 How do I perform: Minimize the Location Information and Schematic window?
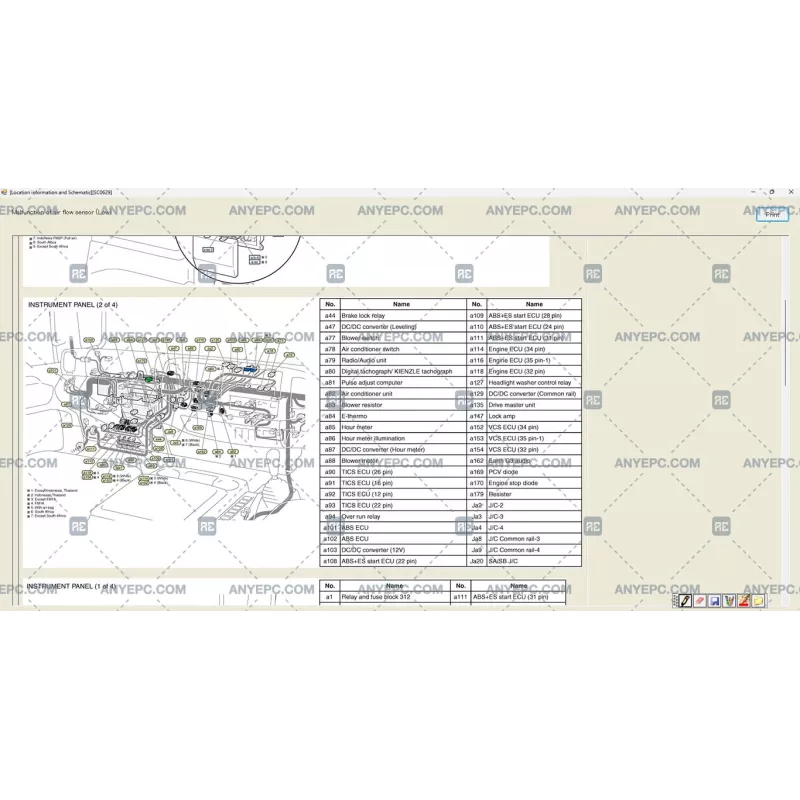(x=752, y=191)
